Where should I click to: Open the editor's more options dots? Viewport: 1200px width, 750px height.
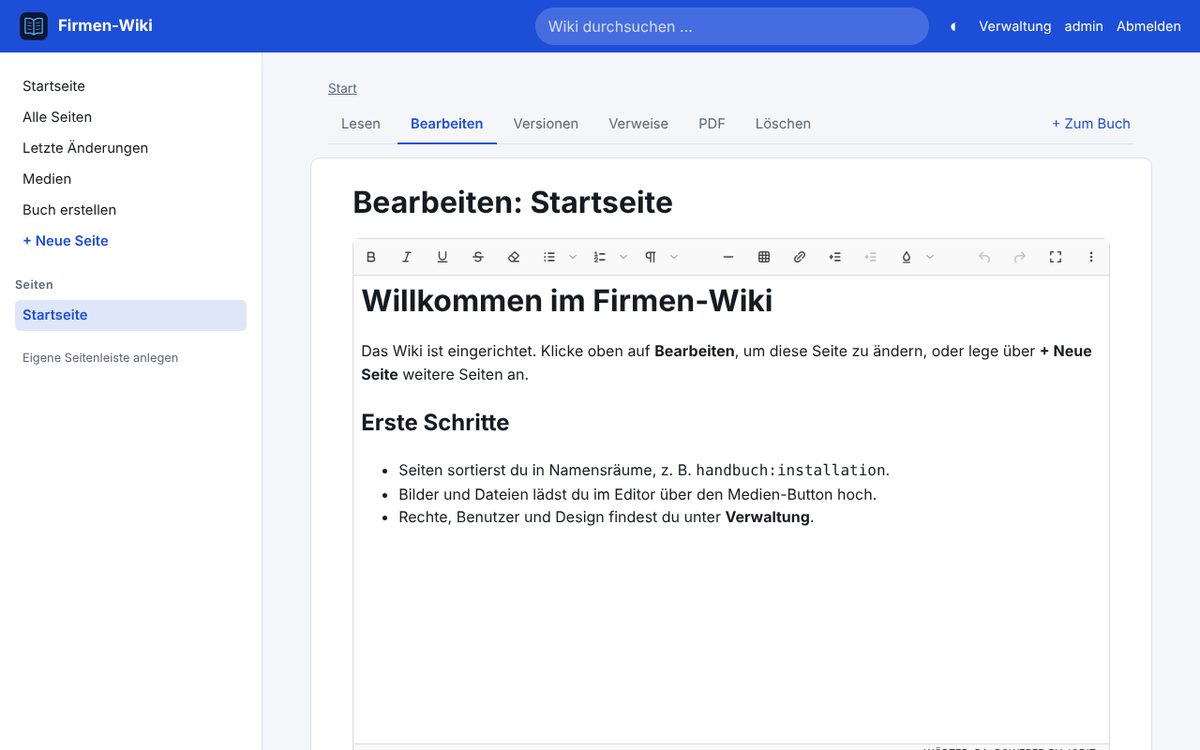tap(1091, 257)
